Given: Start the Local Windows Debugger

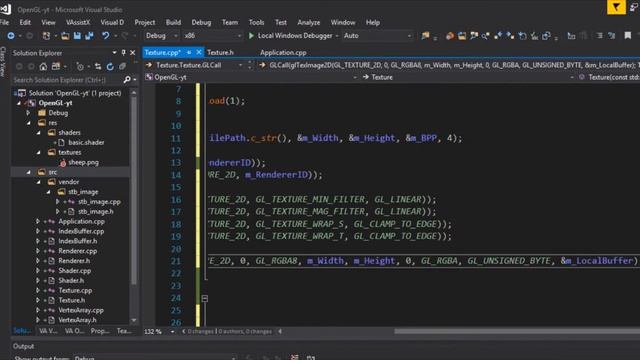Looking at the screenshot, I should 290,36.
